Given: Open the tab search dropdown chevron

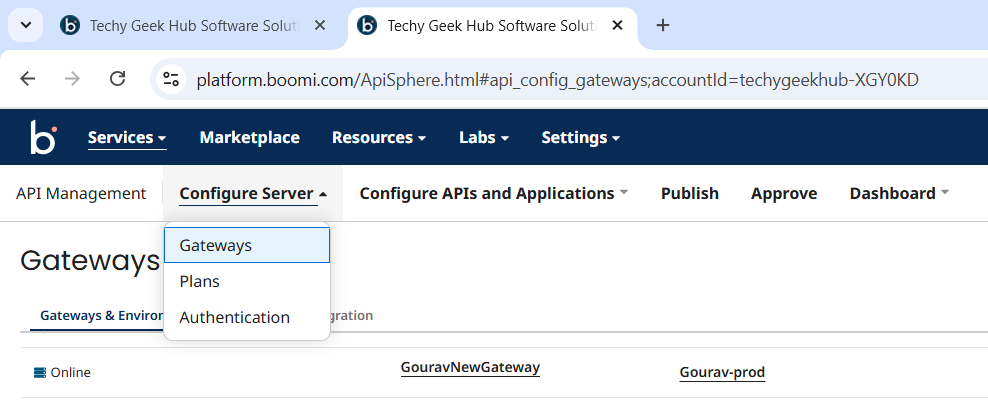Looking at the screenshot, I should pyautogui.click(x=25, y=26).
